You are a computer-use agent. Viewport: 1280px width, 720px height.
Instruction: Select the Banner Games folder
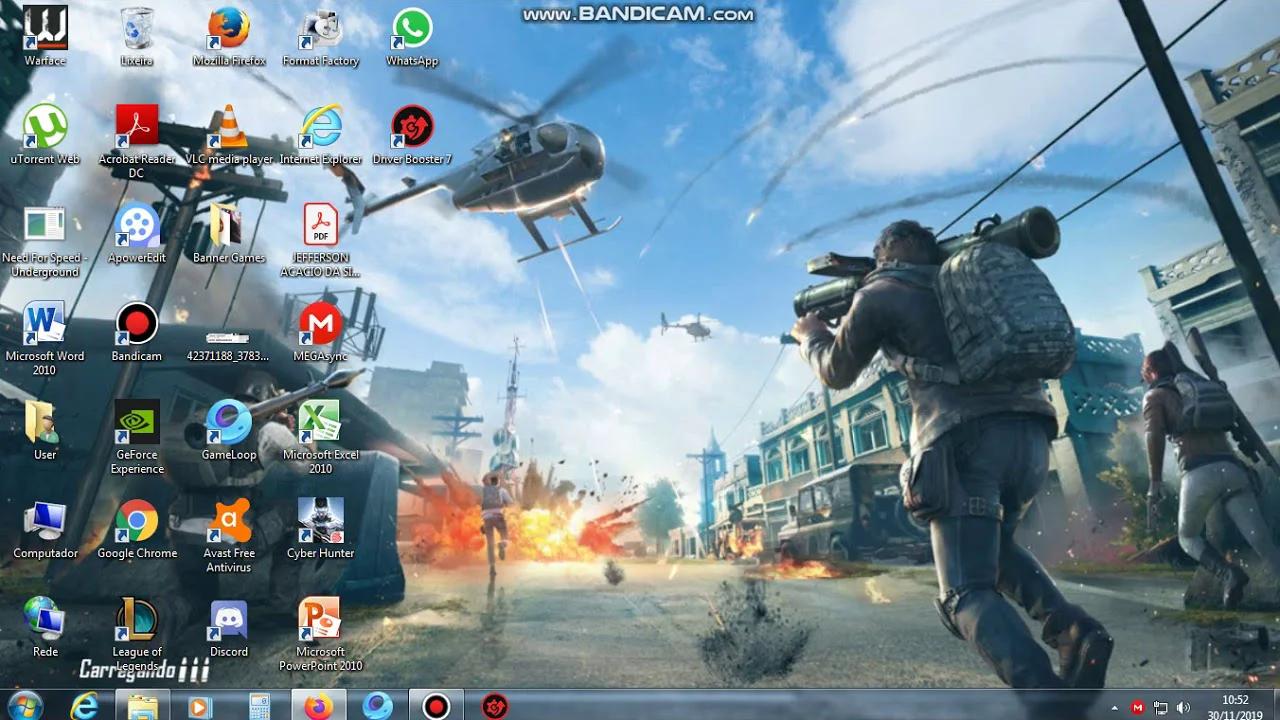(229, 226)
